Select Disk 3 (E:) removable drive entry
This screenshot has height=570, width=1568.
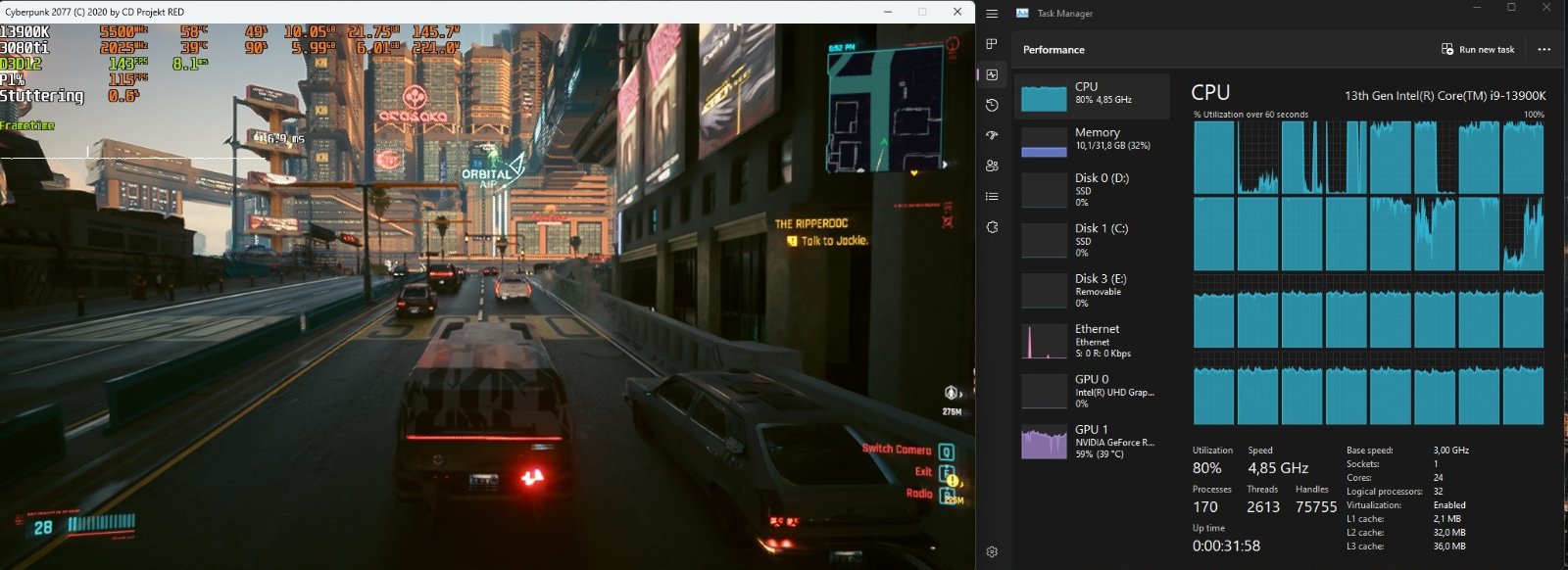pos(1092,291)
